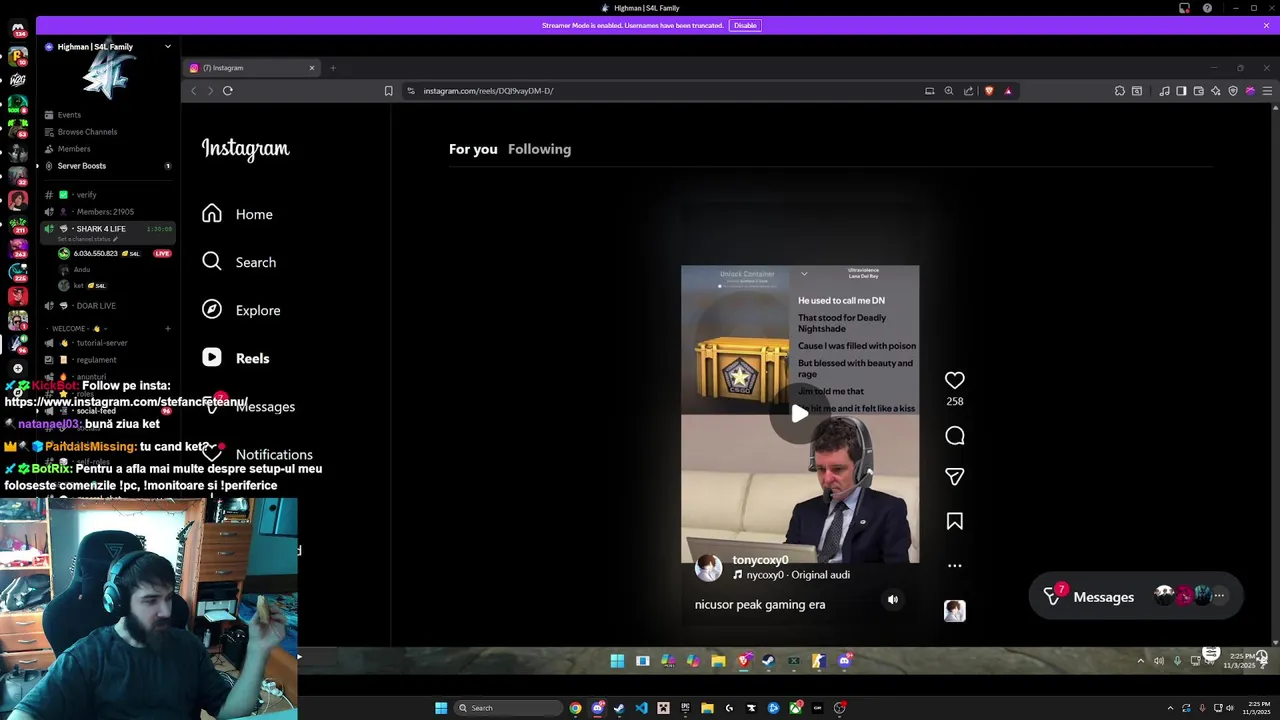Open tonycoxy0 username link
This screenshot has height=720, width=1280.
[760, 560]
